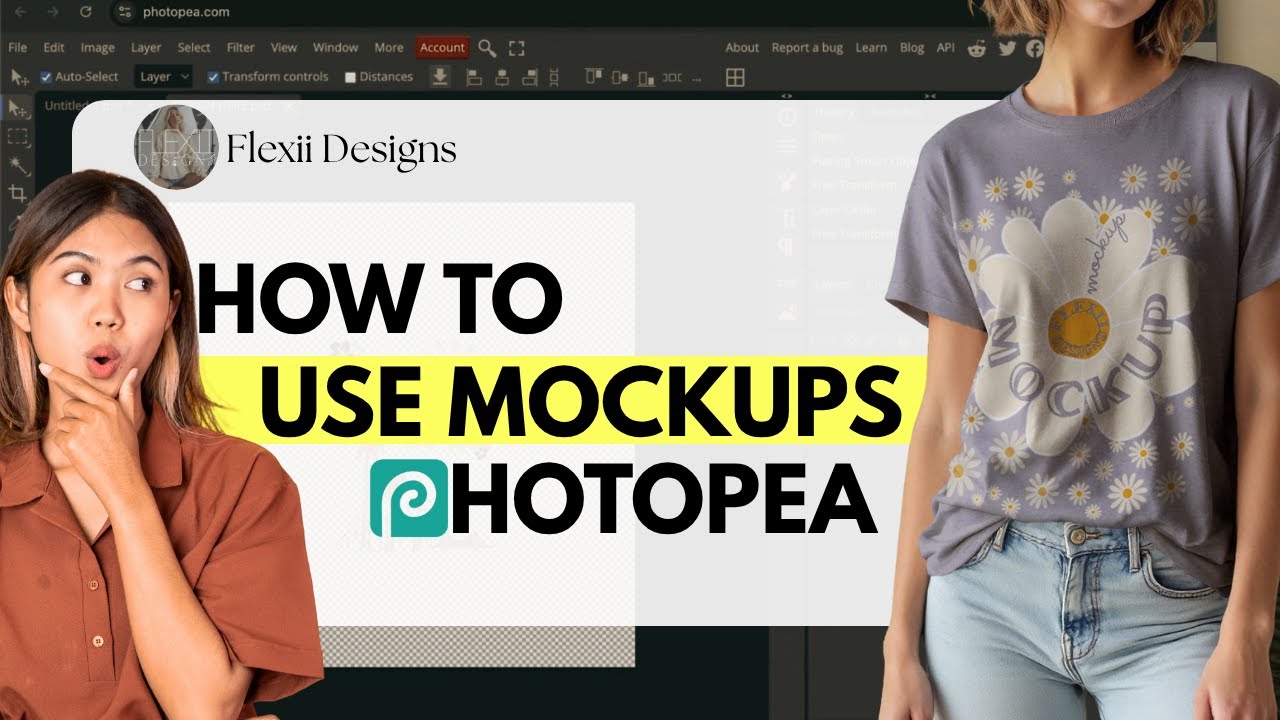Viewport: 1280px width, 720px height.
Task: Toggle fullscreen mode icon
Action: [x=517, y=47]
